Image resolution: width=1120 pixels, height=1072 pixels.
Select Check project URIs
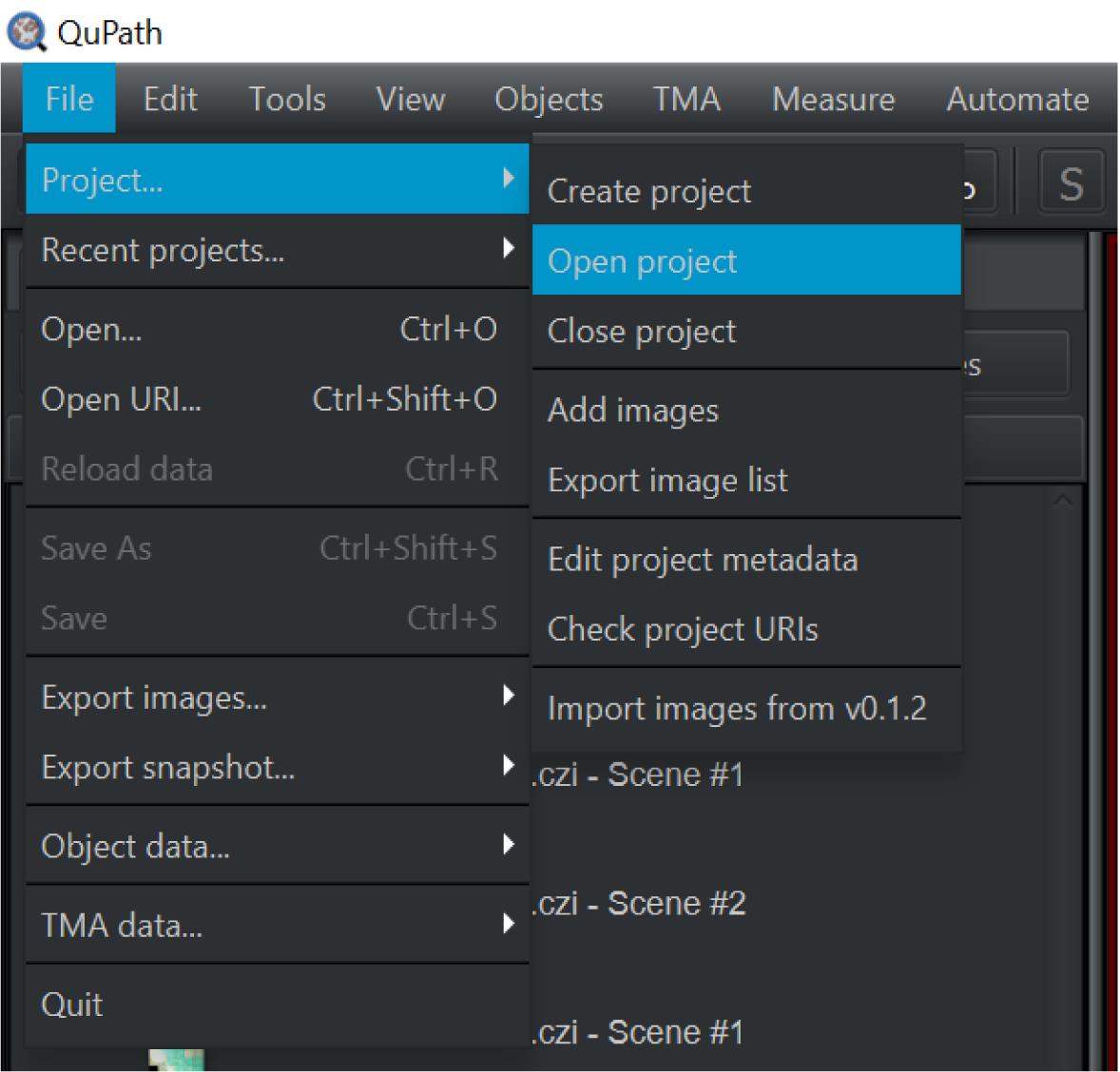point(683,629)
